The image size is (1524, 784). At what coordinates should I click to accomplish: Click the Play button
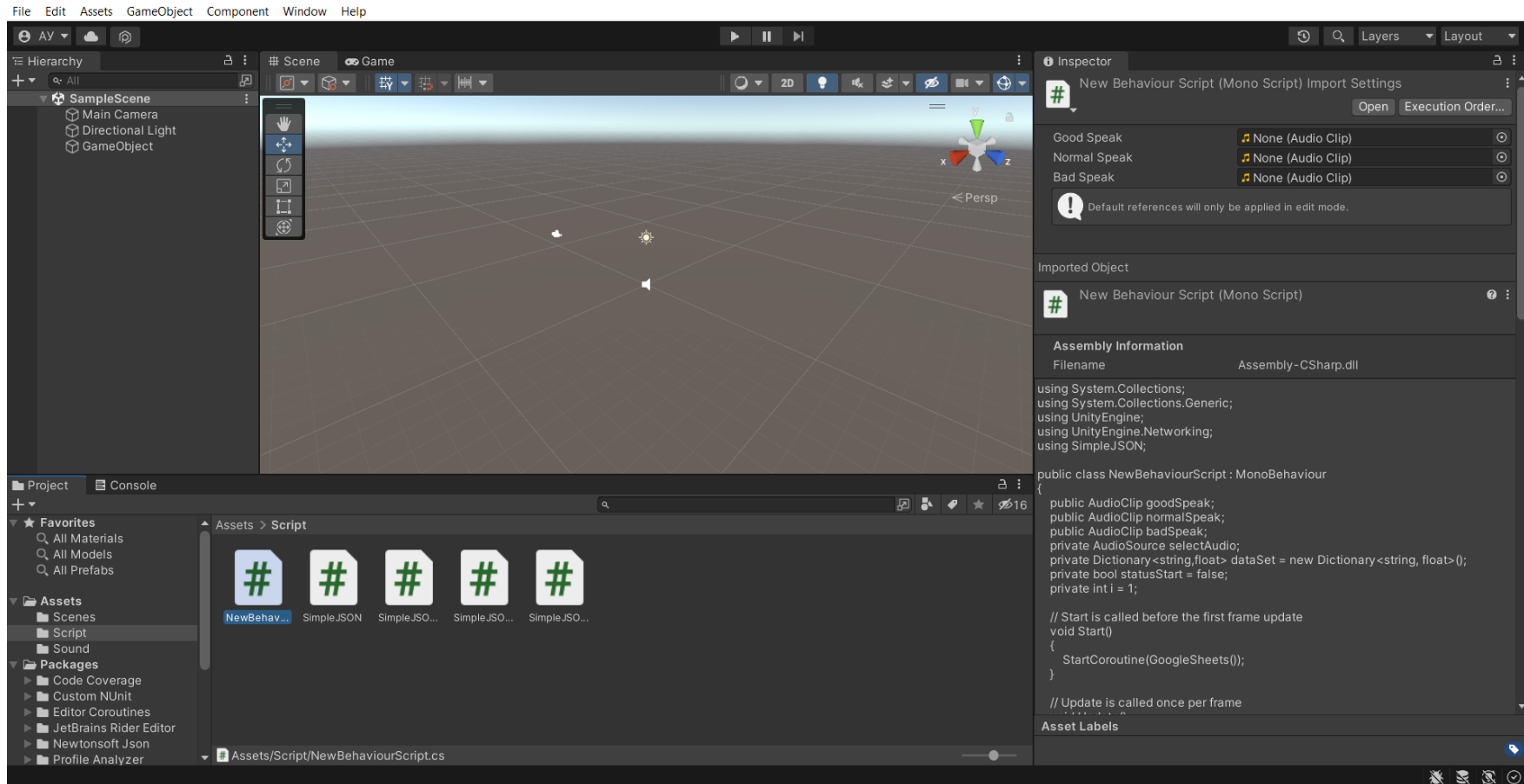pyautogui.click(x=735, y=37)
